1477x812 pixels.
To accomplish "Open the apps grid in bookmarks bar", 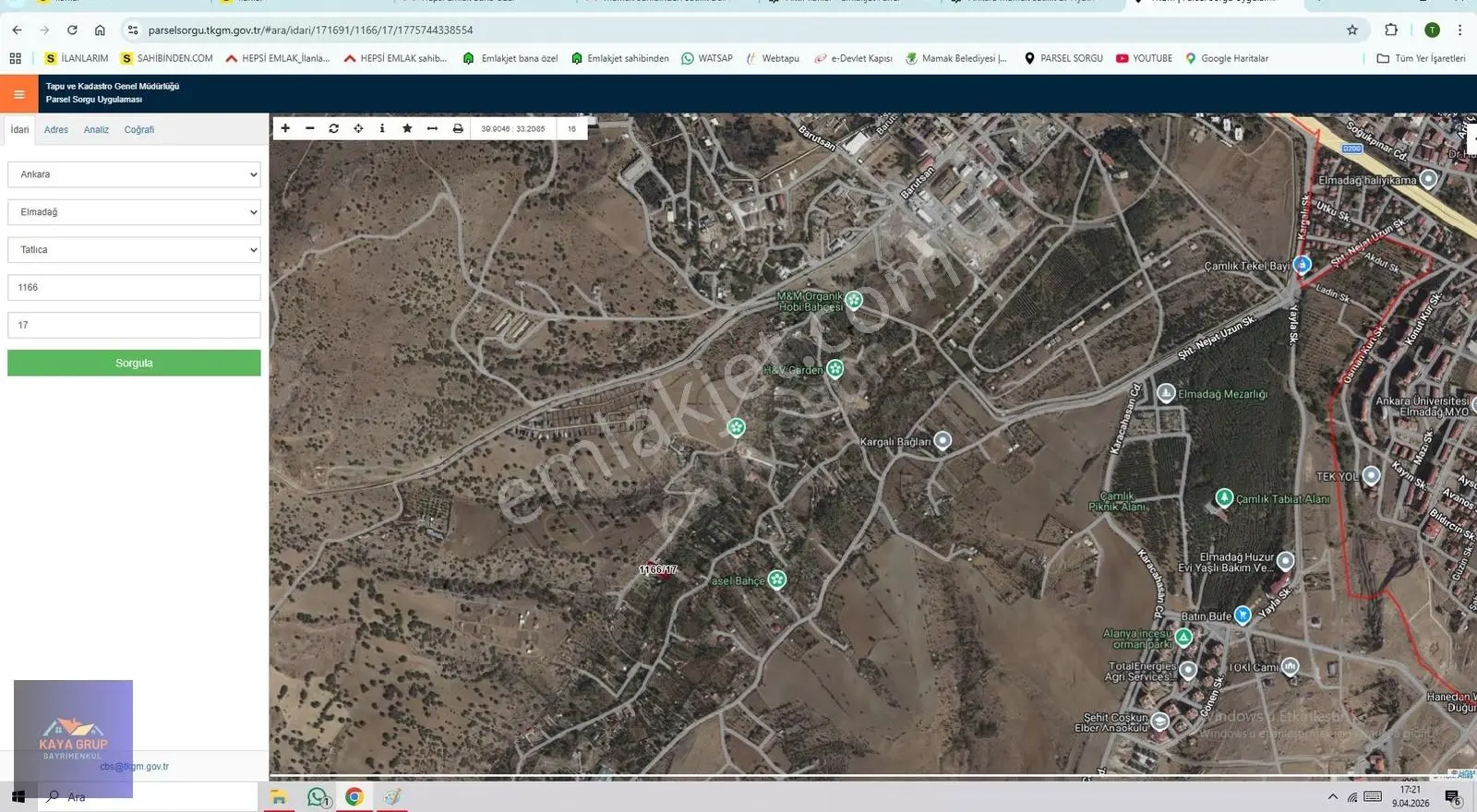I will (16, 58).
